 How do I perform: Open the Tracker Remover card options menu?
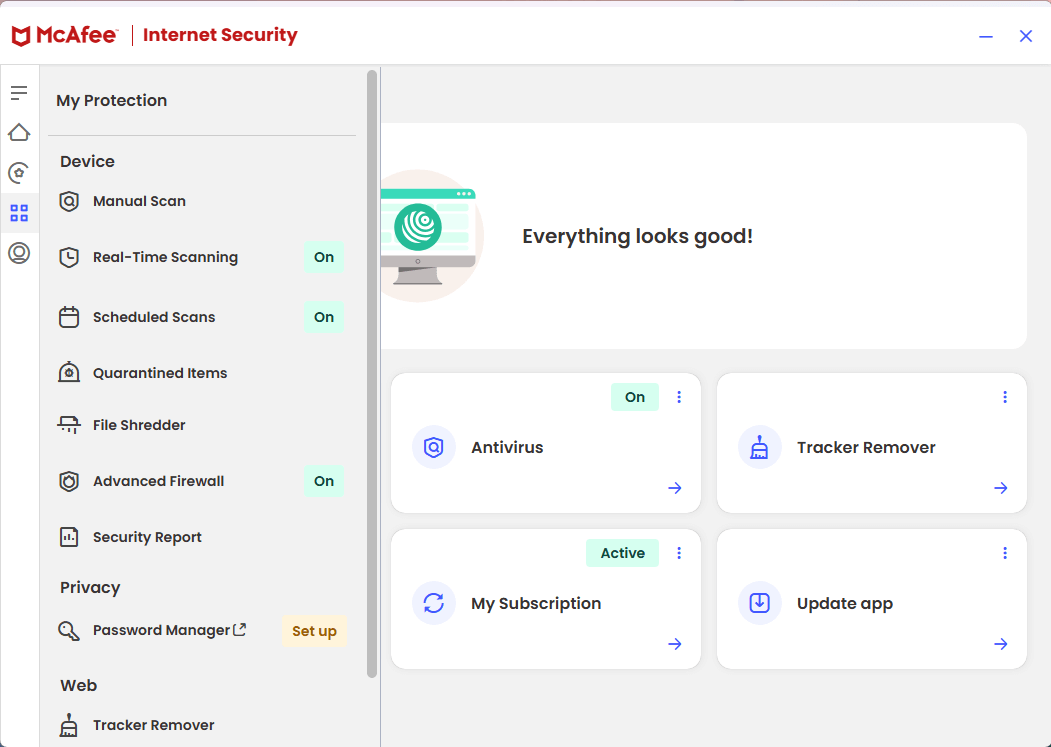1005,397
